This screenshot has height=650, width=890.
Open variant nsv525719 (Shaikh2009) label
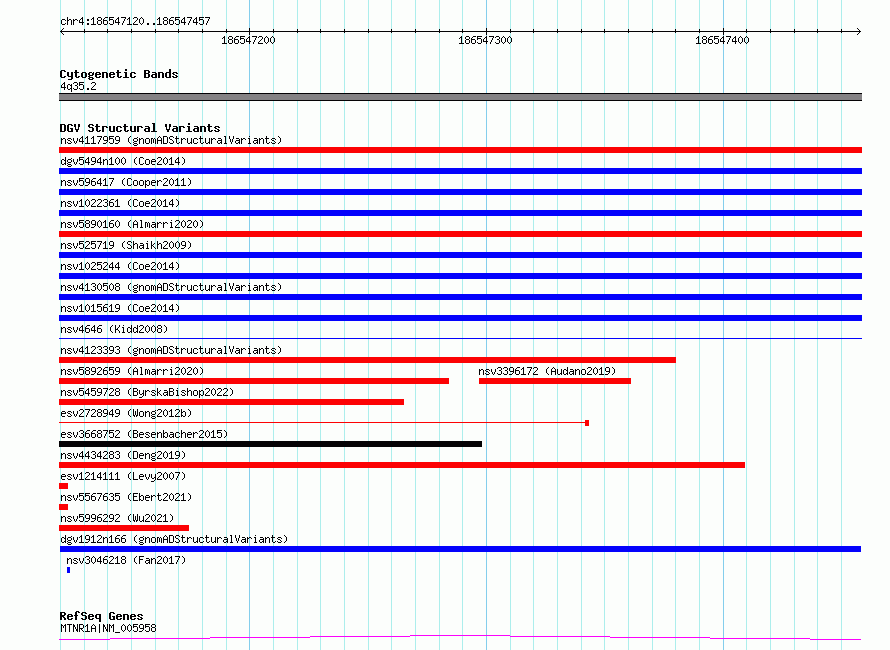coord(126,245)
